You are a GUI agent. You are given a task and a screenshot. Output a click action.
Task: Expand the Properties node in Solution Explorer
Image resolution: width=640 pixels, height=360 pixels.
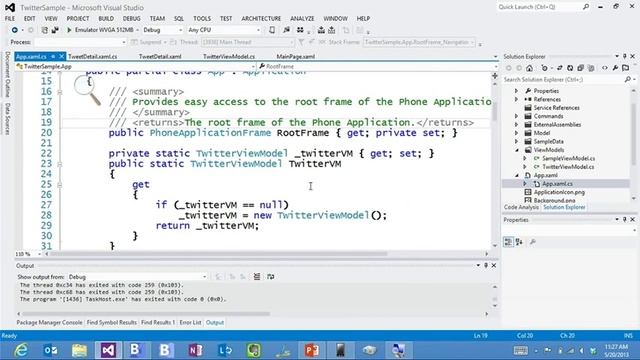(x=516, y=91)
